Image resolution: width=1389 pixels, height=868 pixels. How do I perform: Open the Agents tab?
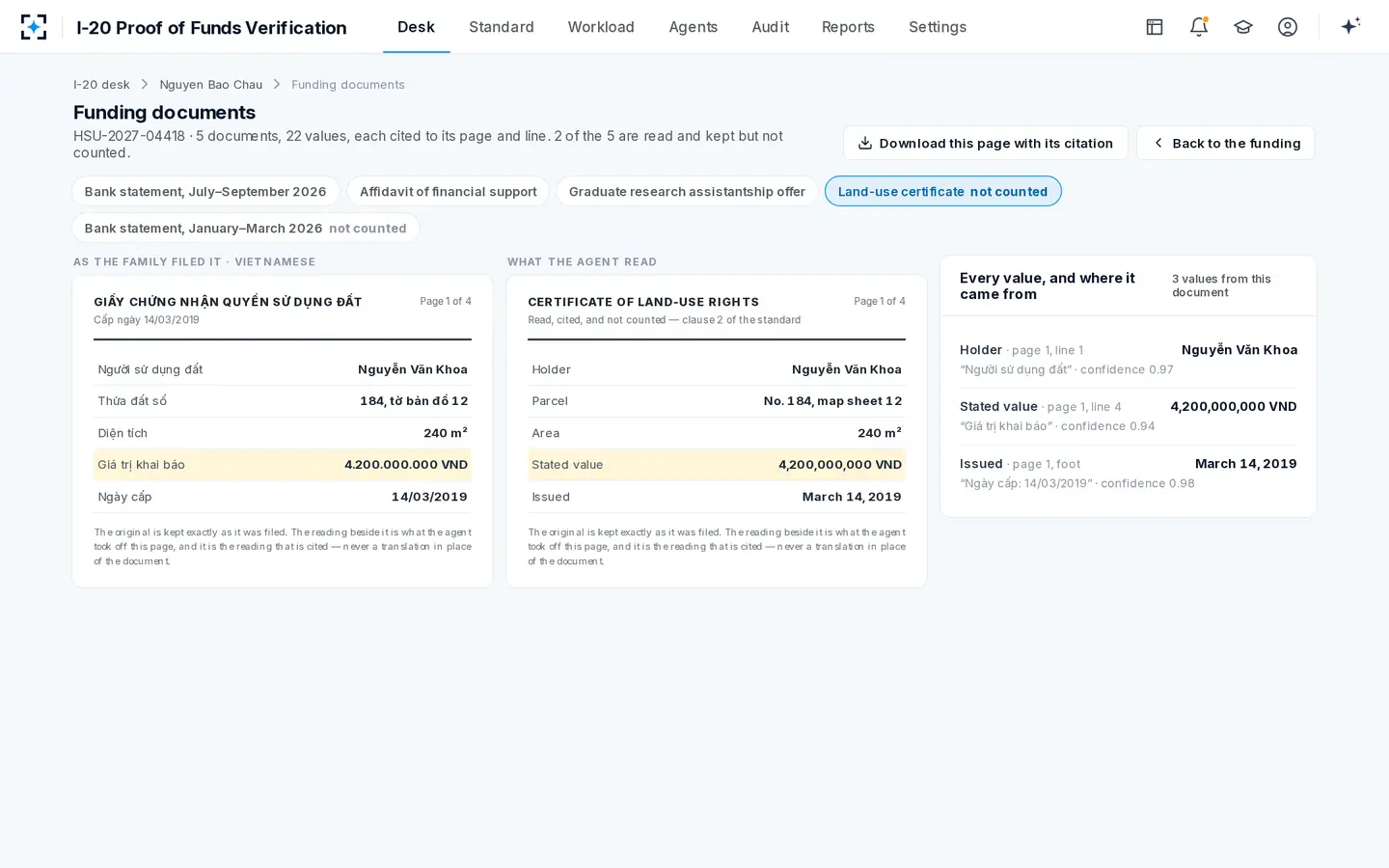694,27
